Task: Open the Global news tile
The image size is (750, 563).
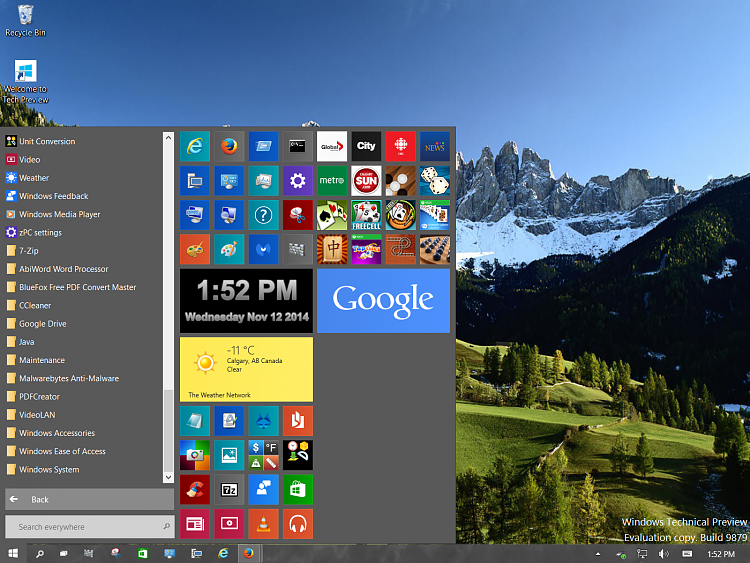Action: point(332,146)
